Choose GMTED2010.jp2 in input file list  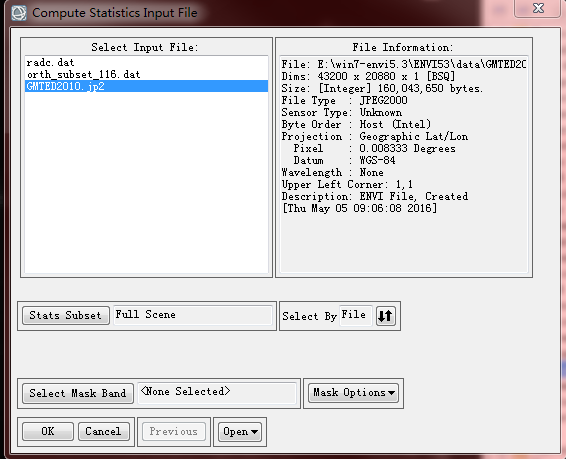click(146, 86)
